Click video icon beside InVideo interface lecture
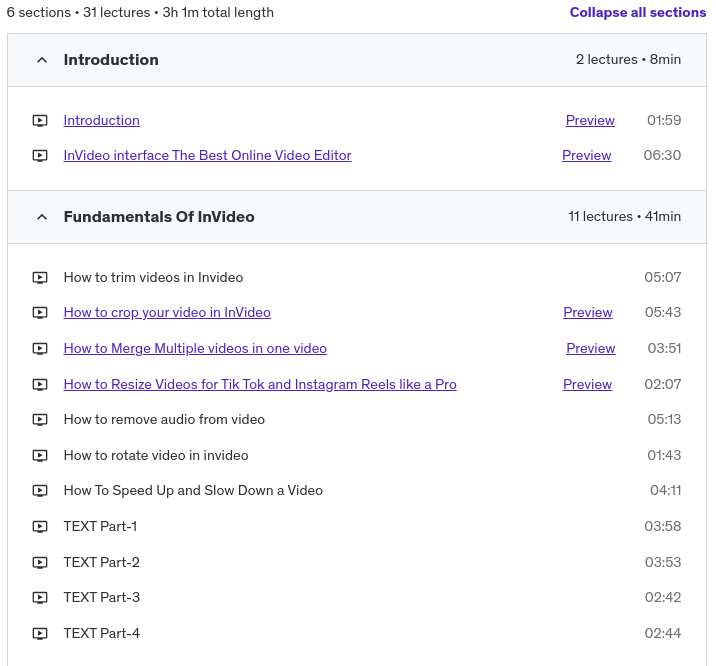 pos(40,156)
